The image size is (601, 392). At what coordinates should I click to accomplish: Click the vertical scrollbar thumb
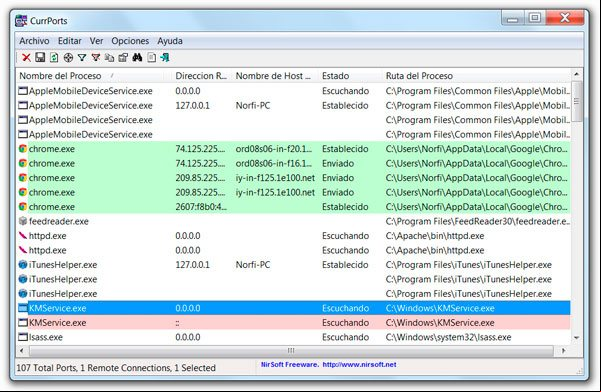tap(576, 101)
